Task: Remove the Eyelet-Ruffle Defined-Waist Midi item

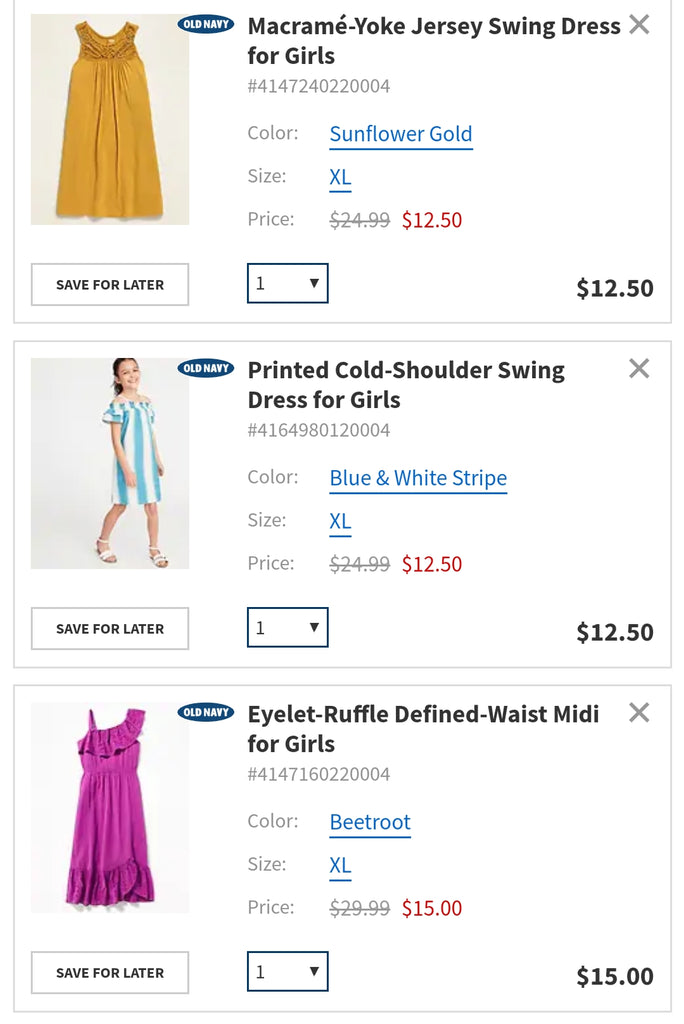Action: click(x=639, y=712)
